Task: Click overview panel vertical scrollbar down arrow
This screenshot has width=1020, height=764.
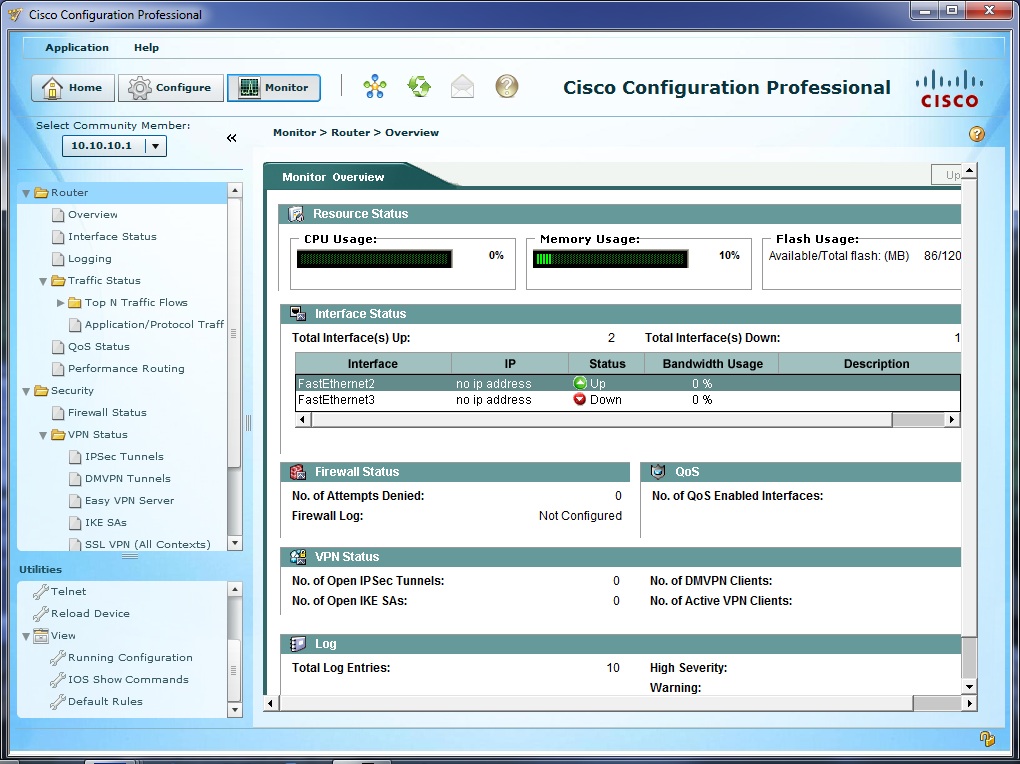Action: click(969, 687)
